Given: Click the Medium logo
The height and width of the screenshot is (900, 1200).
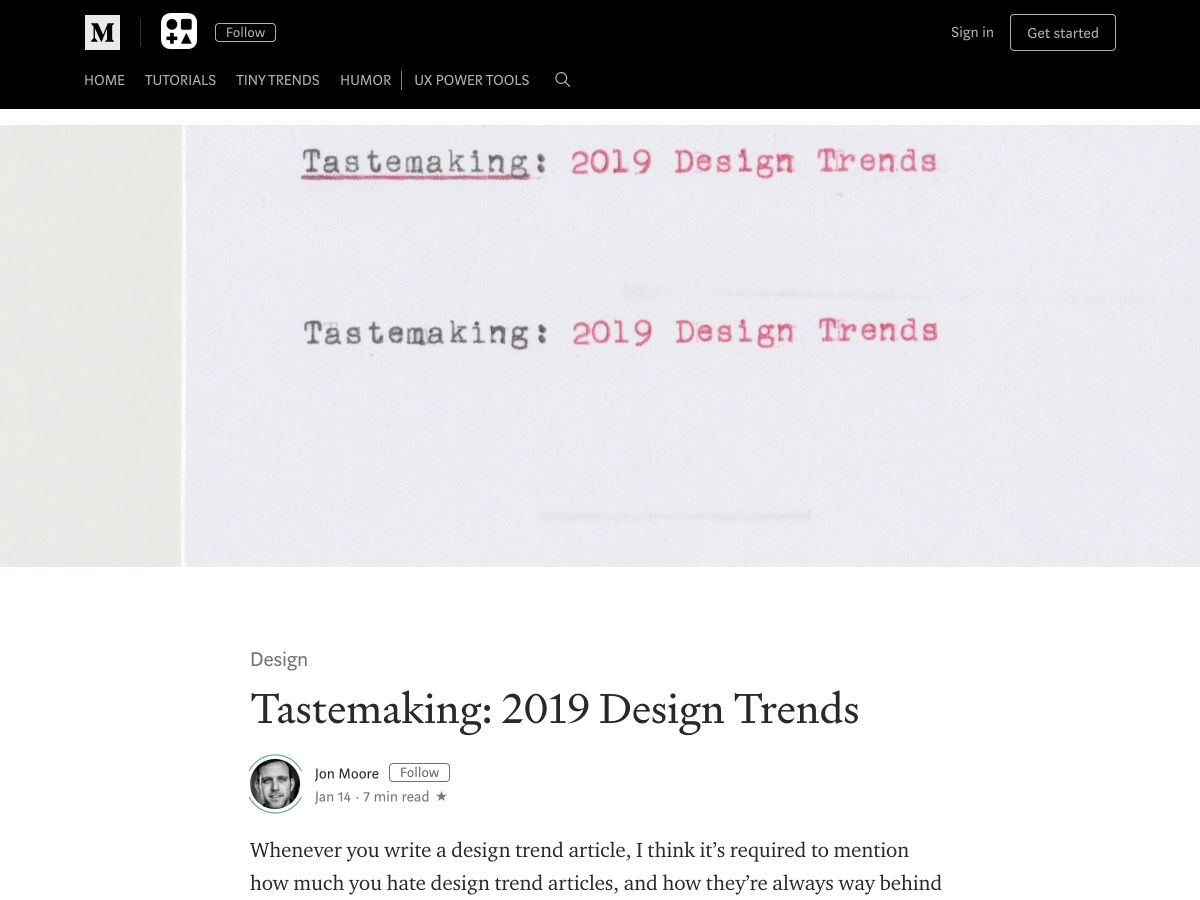Looking at the screenshot, I should click(102, 32).
